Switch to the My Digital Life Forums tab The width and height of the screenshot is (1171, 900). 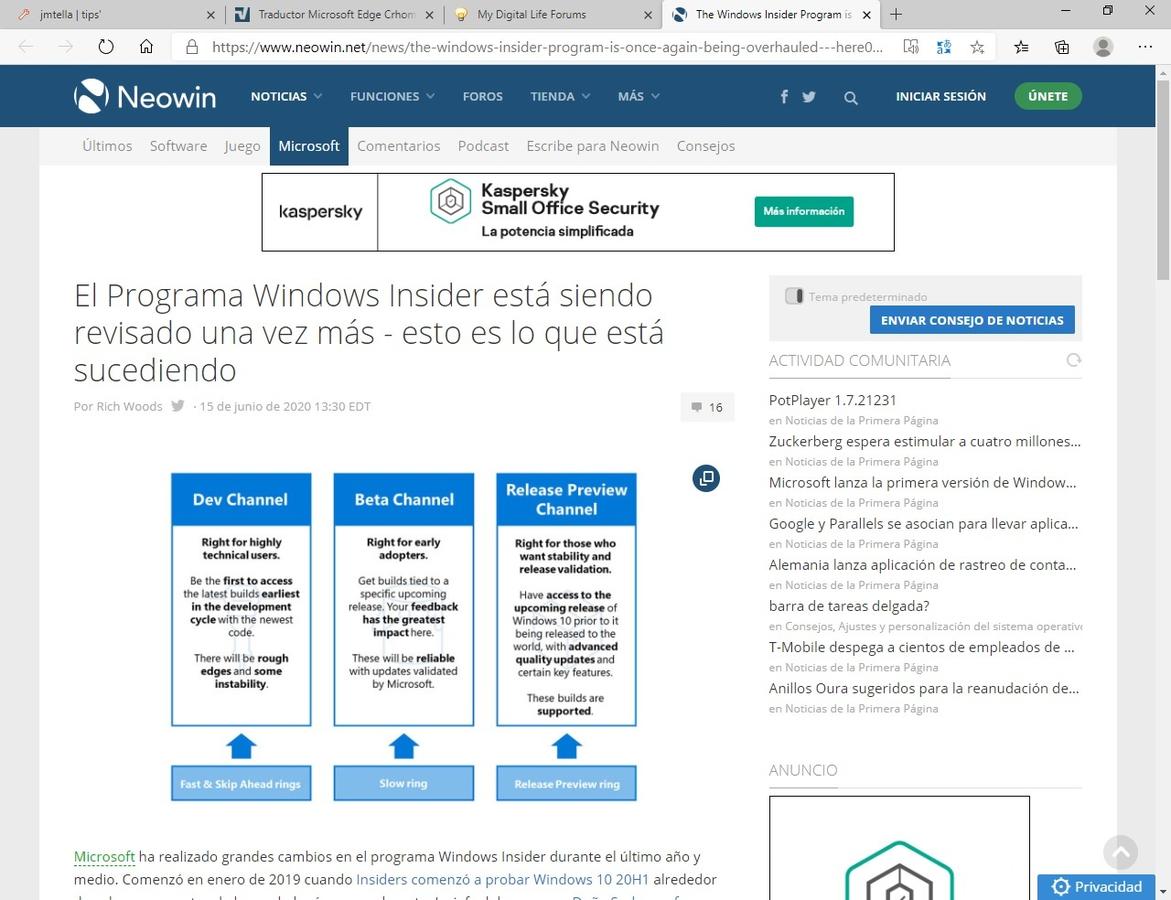[x=545, y=15]
